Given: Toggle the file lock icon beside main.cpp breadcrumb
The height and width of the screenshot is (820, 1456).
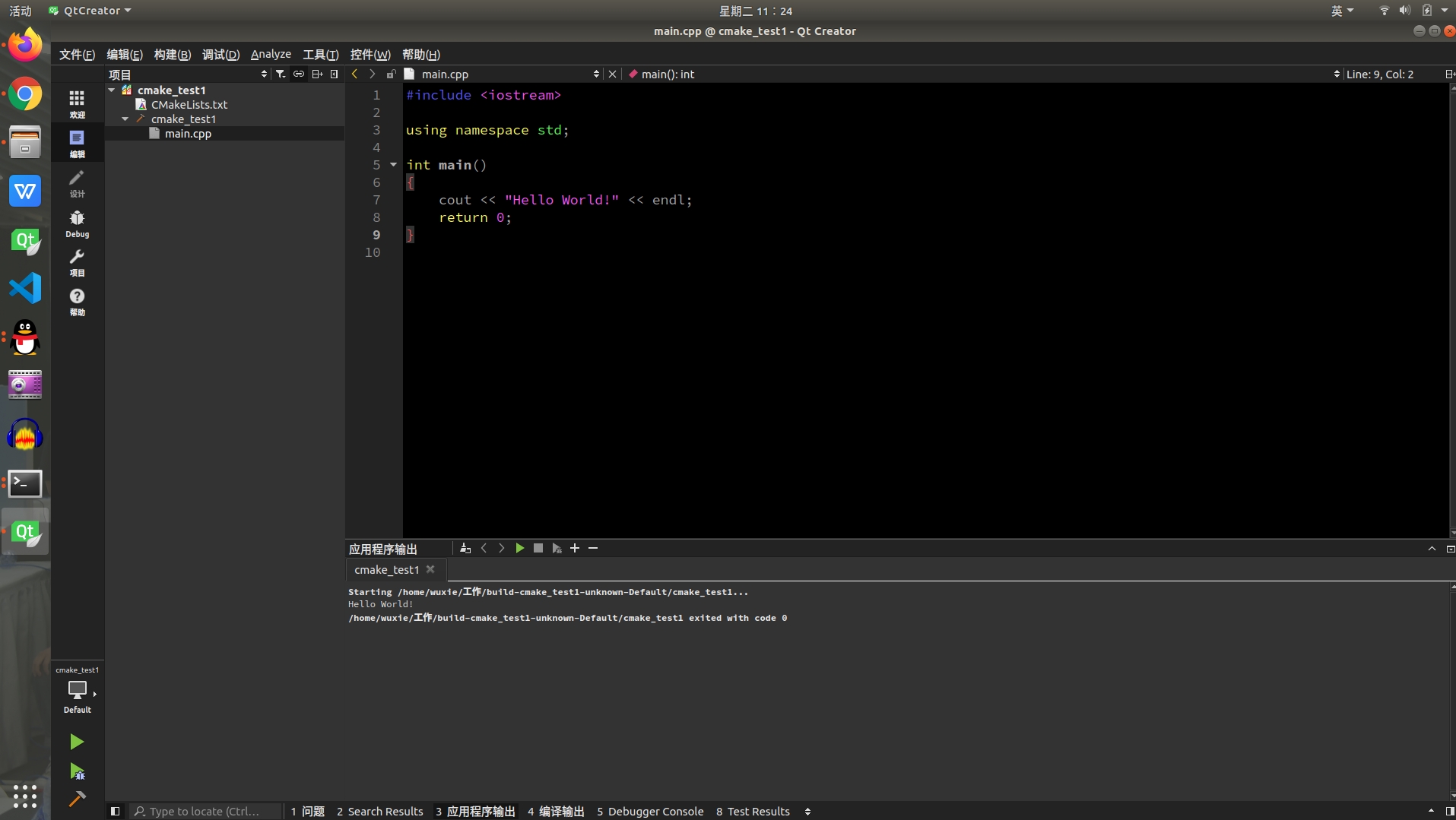Looking at the screenshot, I should (391, 74).
